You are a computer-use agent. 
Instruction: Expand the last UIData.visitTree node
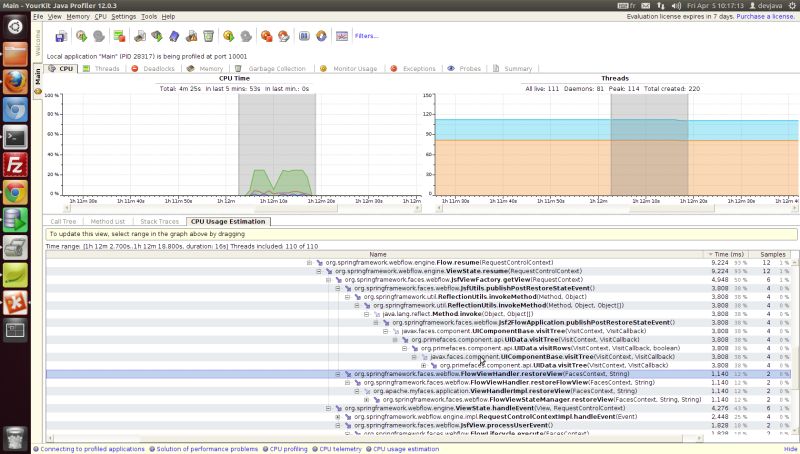423,365
